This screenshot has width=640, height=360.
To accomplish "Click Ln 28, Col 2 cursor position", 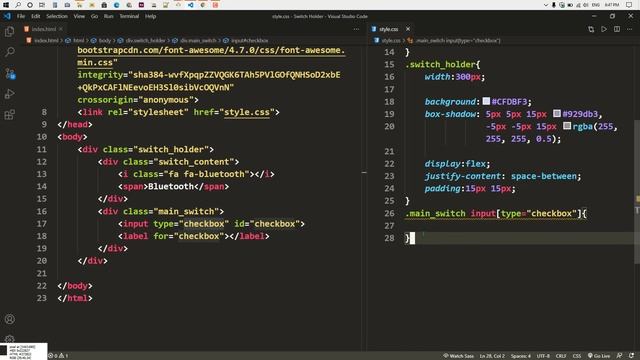I will pyautogui.click(x=492, y=356).
